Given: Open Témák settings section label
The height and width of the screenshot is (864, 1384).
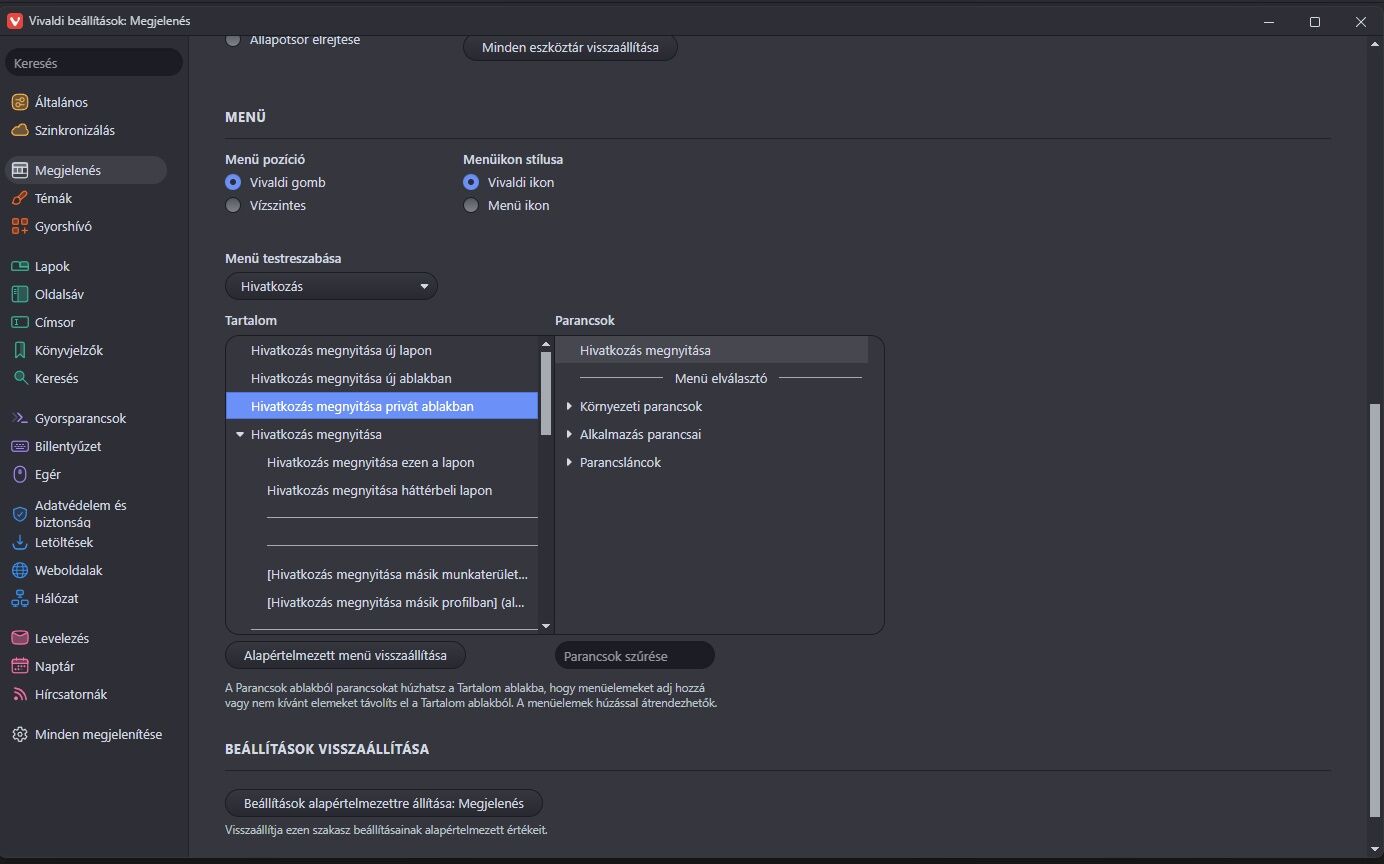Looking at the screenshot, I should click(x=53, y=198).
